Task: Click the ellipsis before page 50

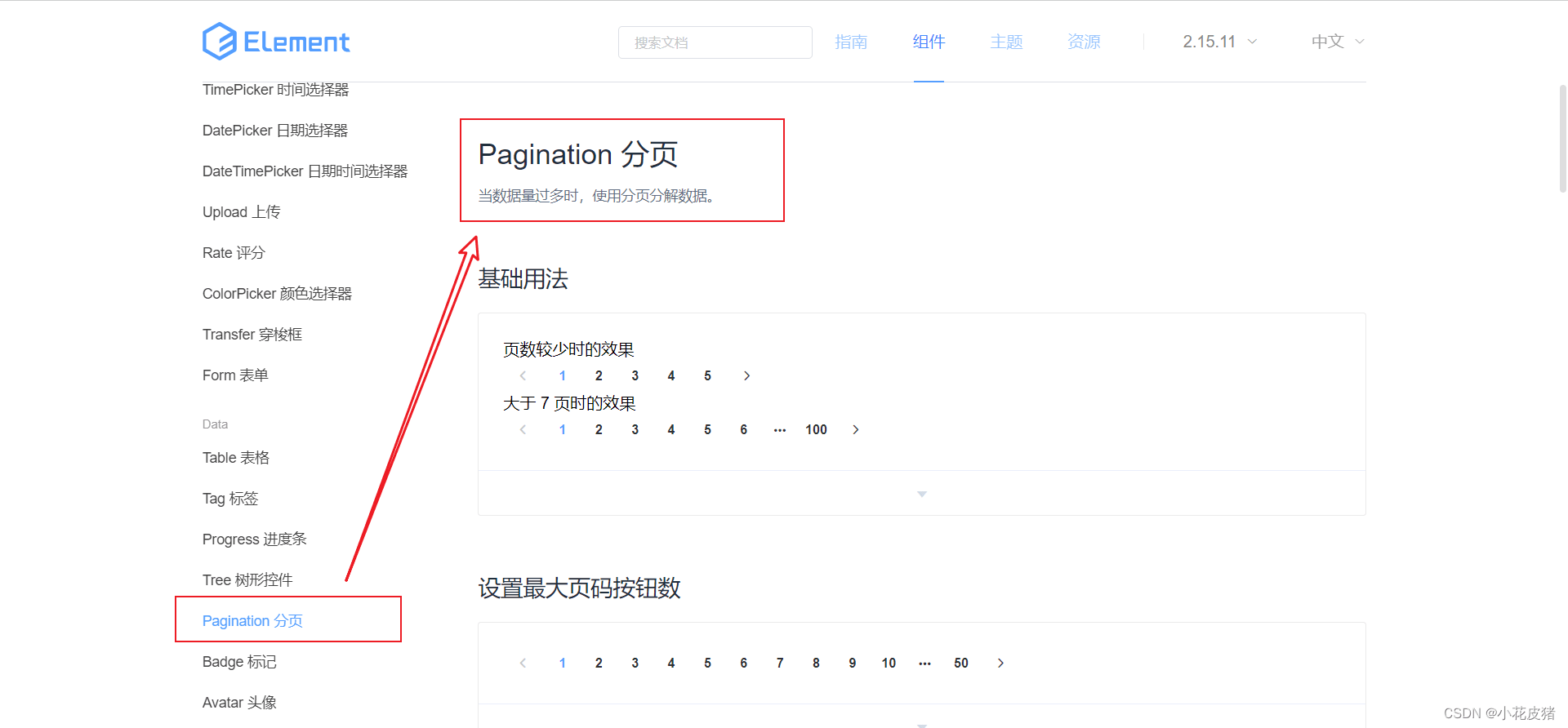Action: [924, 663]
